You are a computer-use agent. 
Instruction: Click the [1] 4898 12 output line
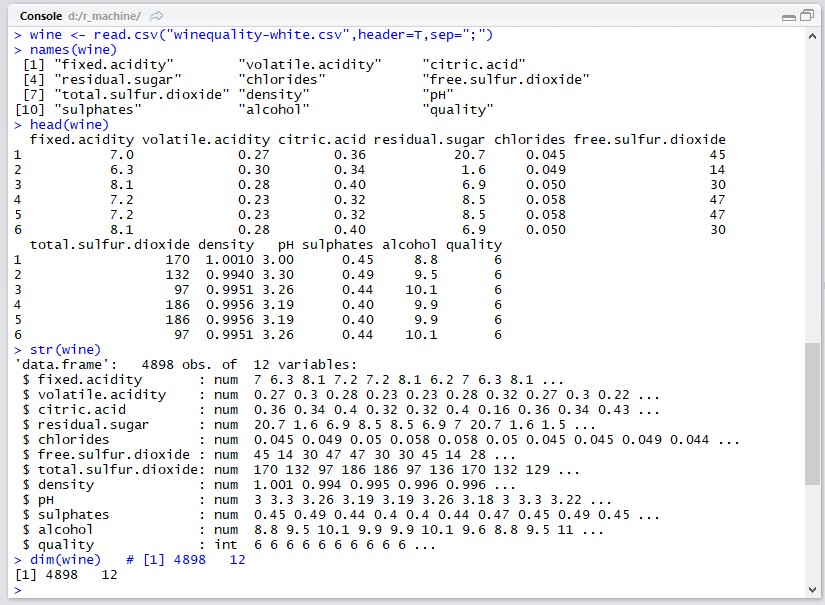pyautogui.click(x=66, y=575)
